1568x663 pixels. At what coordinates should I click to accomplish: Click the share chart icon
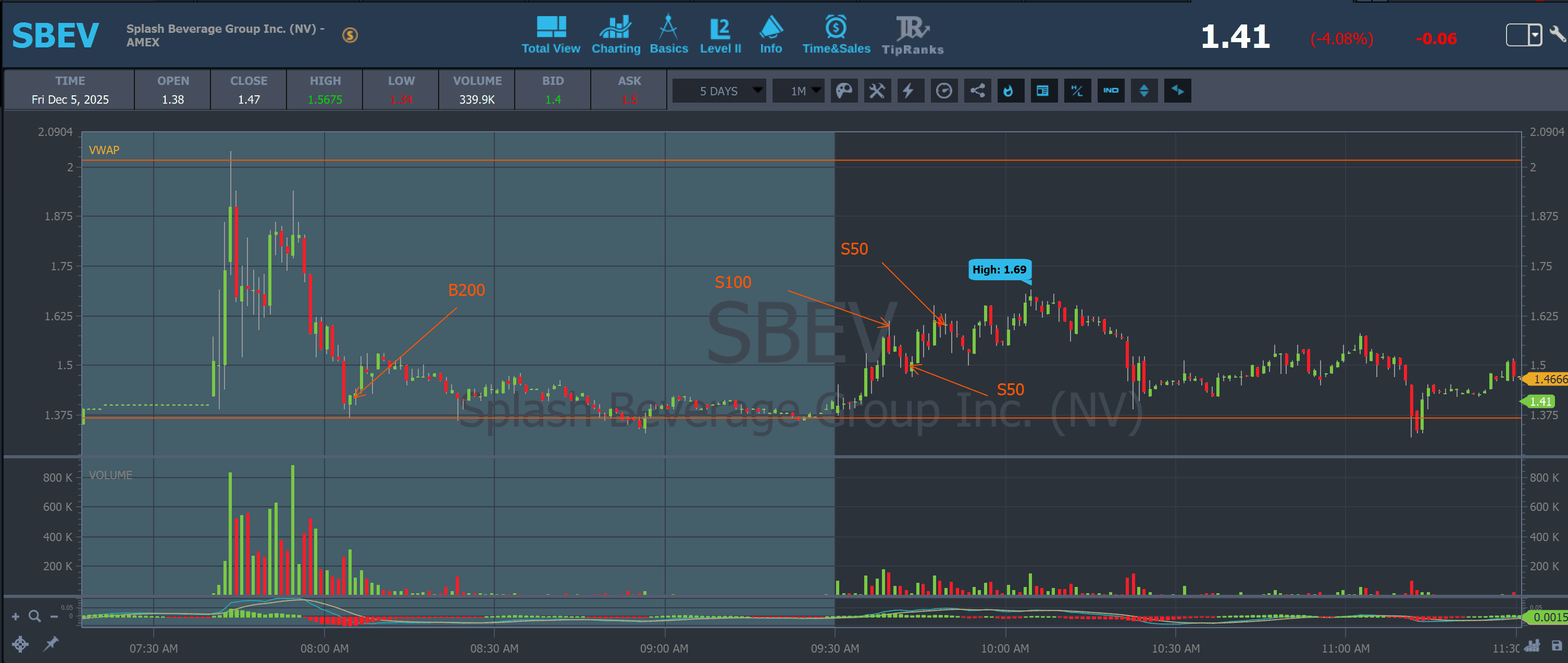[x=977, y=91]
